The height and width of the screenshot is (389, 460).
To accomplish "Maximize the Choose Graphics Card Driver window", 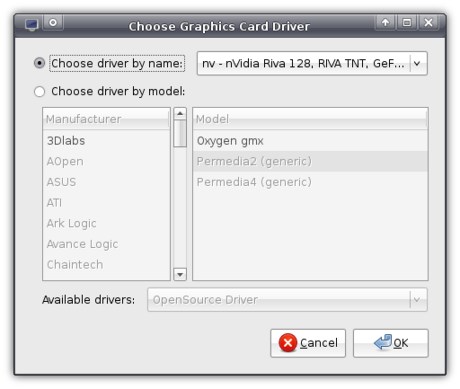I will point(407,23).
